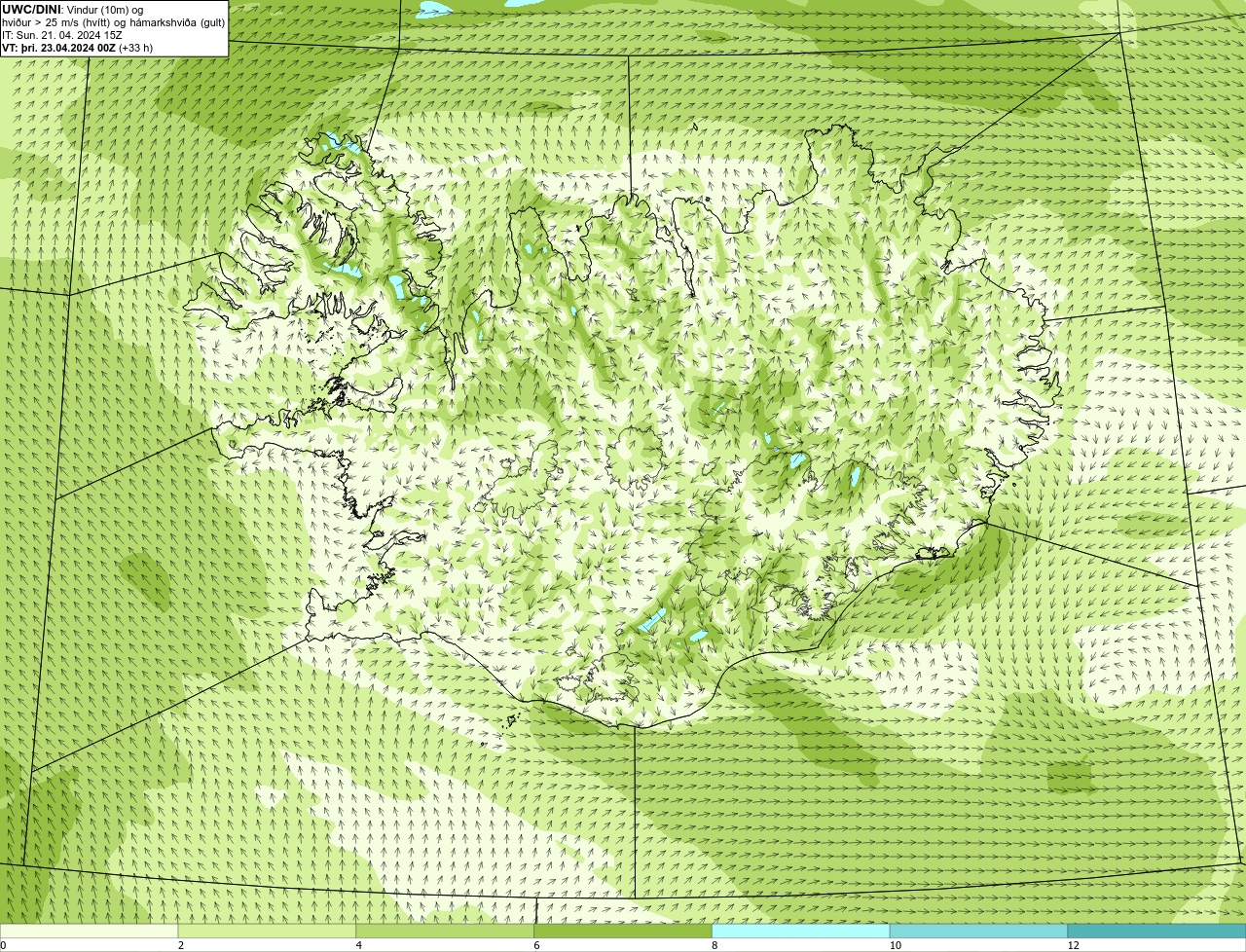Click the teal above-12 color bar segment
This screenshot has width=1246, height=952.
[x=1156, y=931]
